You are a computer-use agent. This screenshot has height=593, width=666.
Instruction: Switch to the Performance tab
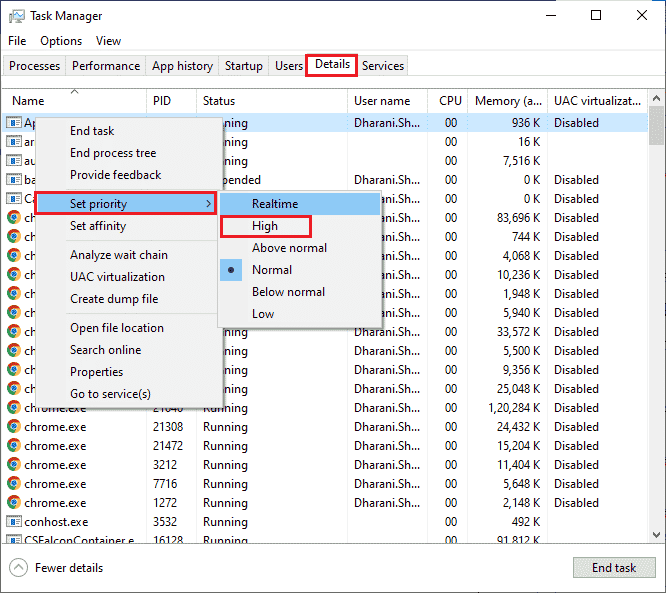pyautogui.click(x=106, y=66)
